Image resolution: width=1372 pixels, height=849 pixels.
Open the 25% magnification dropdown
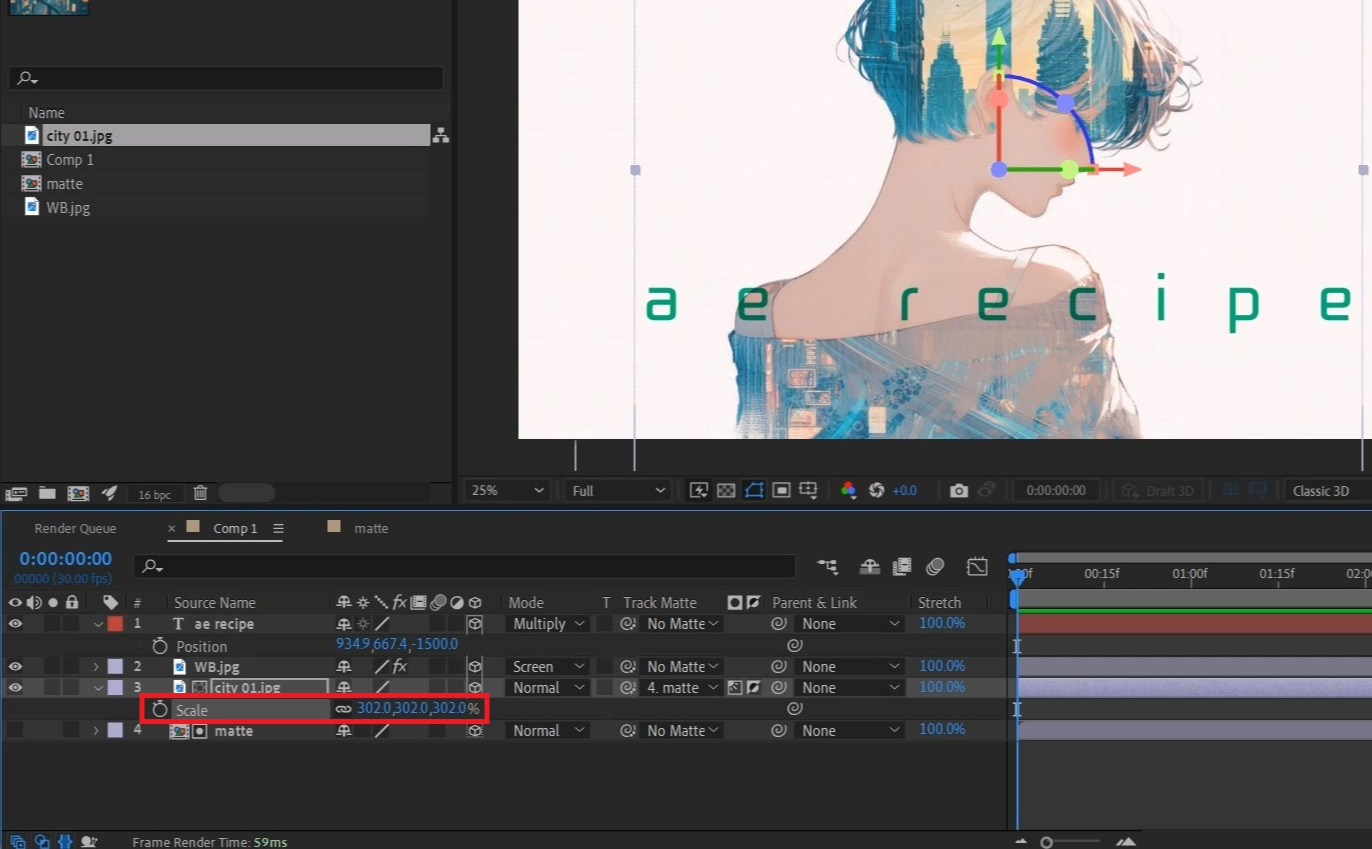[508, 491]
